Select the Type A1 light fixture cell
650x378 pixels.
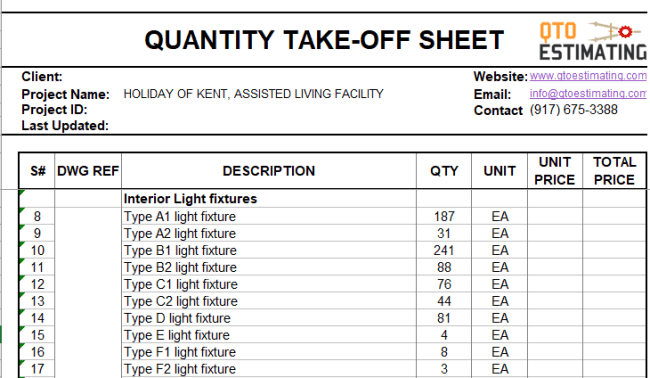click(269, 216)
